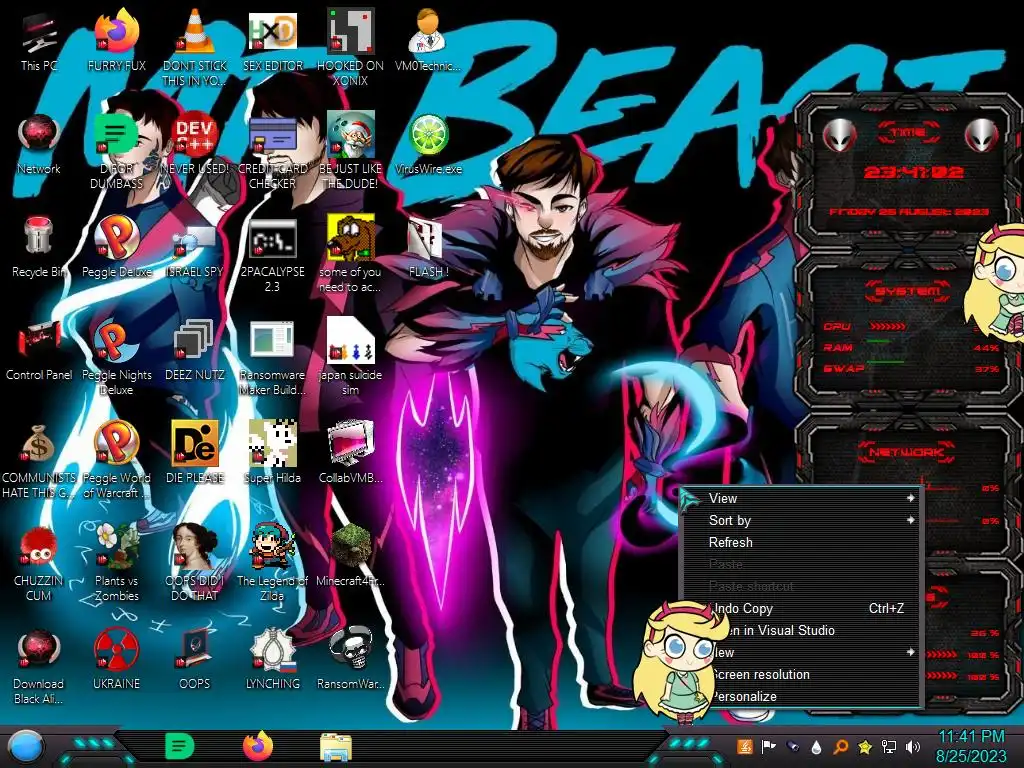The image size is (1024, 768).
Task: Select the 2PACALYPSE 2.3 console shortcut
Action: click(x=272, y=253)
